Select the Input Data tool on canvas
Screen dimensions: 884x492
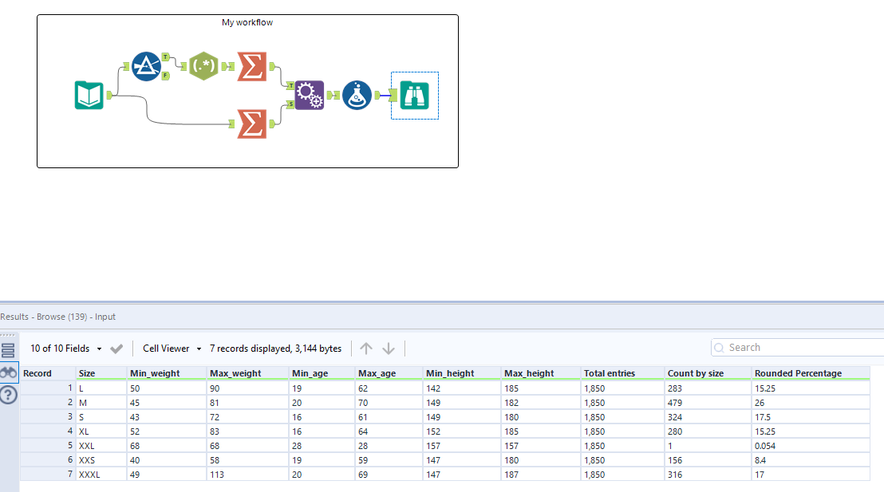[x=89, y=95]
